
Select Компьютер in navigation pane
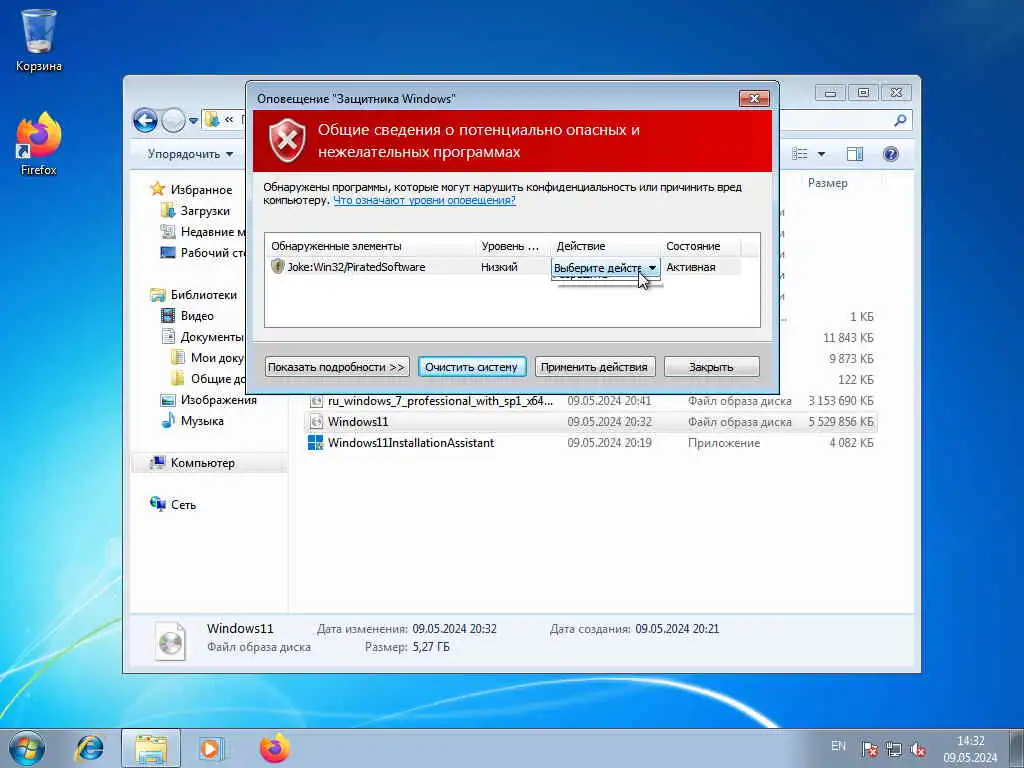202,463
